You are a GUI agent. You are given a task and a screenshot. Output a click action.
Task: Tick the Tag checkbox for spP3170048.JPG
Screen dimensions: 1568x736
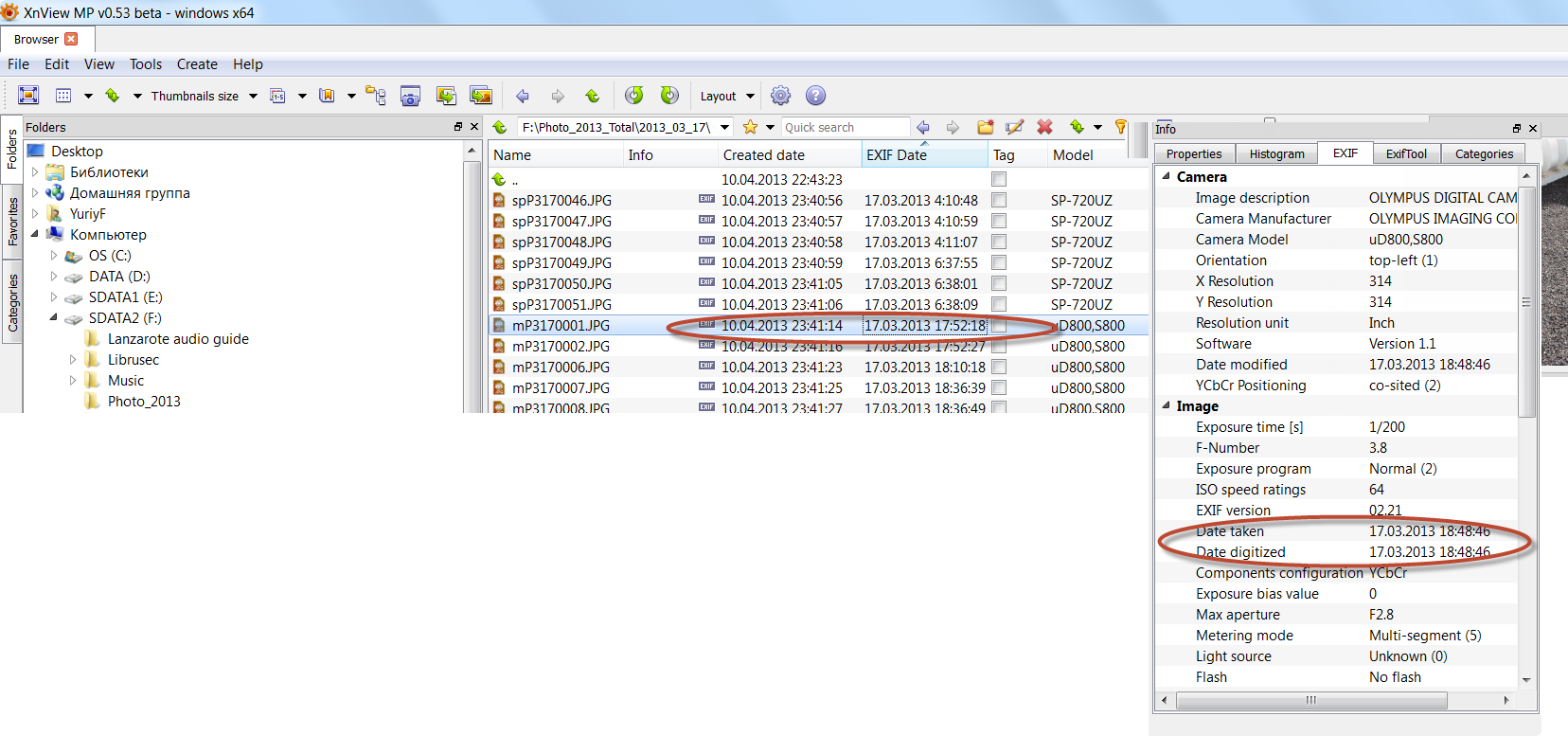click(x=999, y=242)
